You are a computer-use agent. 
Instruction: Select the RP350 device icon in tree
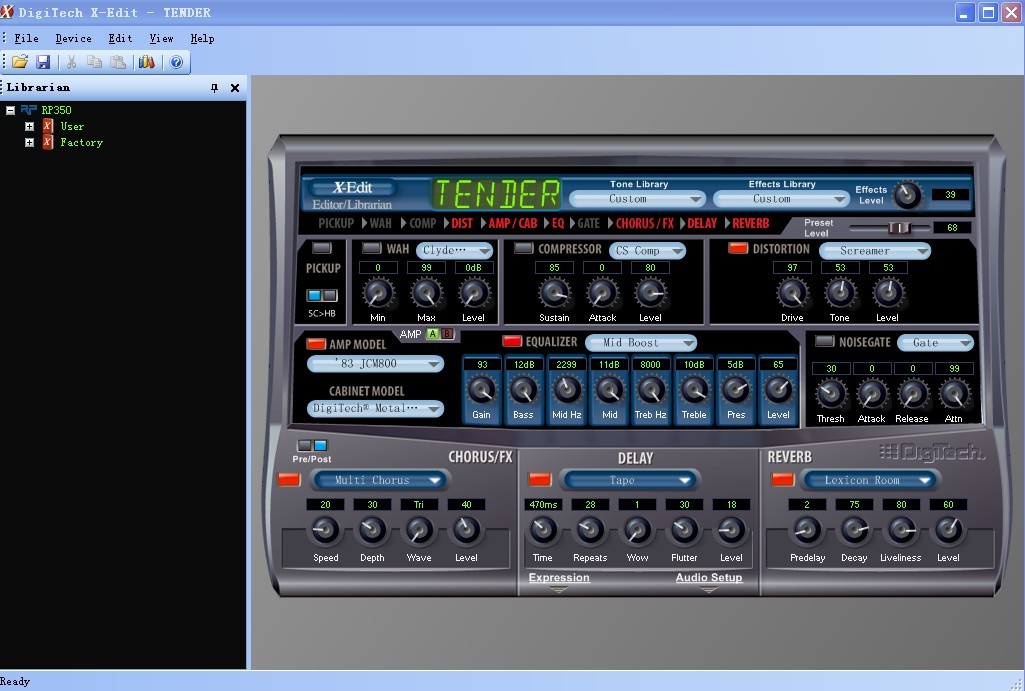pos(29,110)
